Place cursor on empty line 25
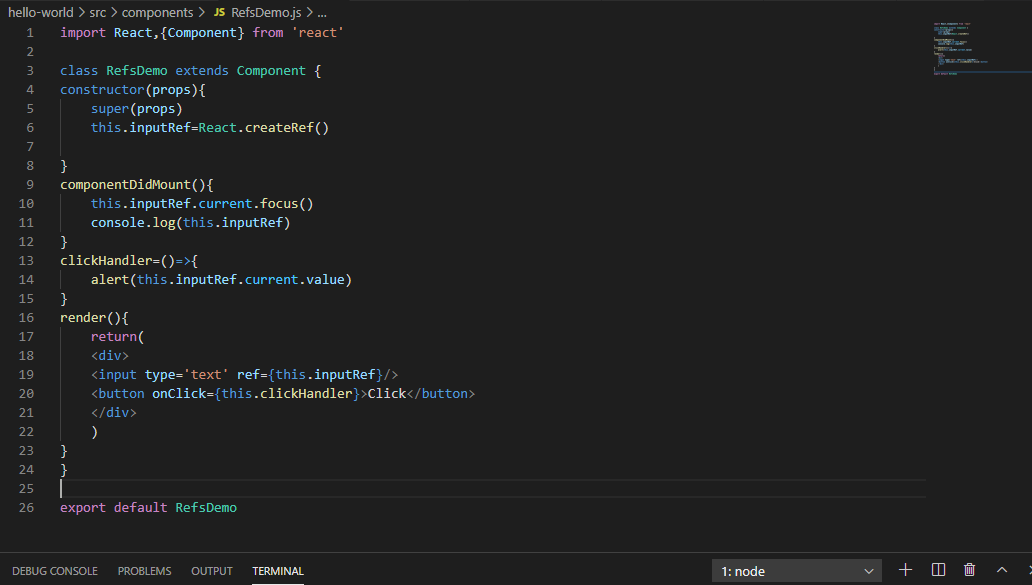This screenshot has width=1032, height=585. 492,489
